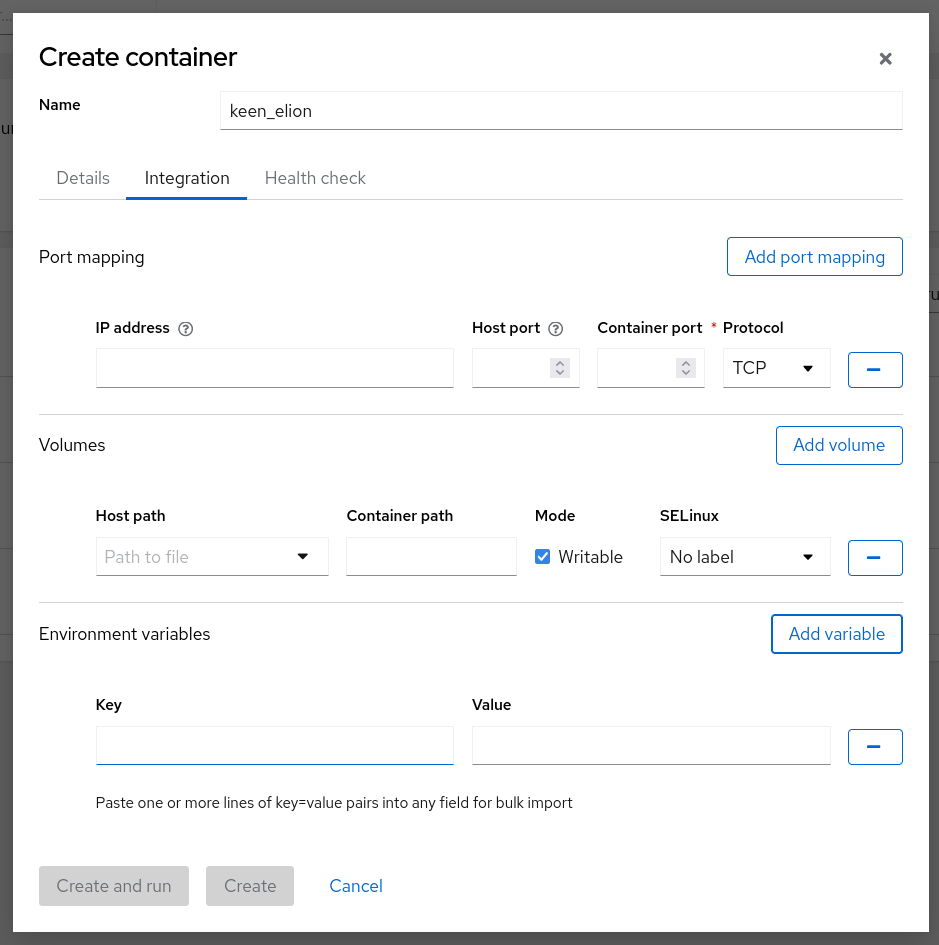Uncheck the Writable volume mode checkbox
The image size is (939, 945).
[x=542, y=556]
